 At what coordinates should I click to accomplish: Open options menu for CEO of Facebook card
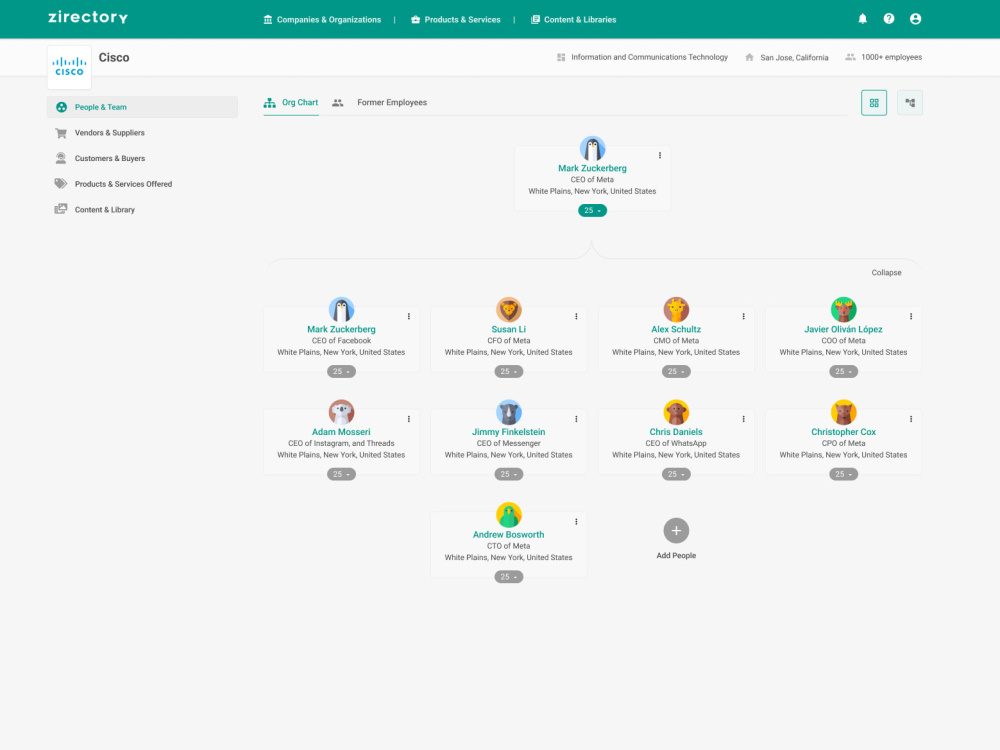coord(409,316)
